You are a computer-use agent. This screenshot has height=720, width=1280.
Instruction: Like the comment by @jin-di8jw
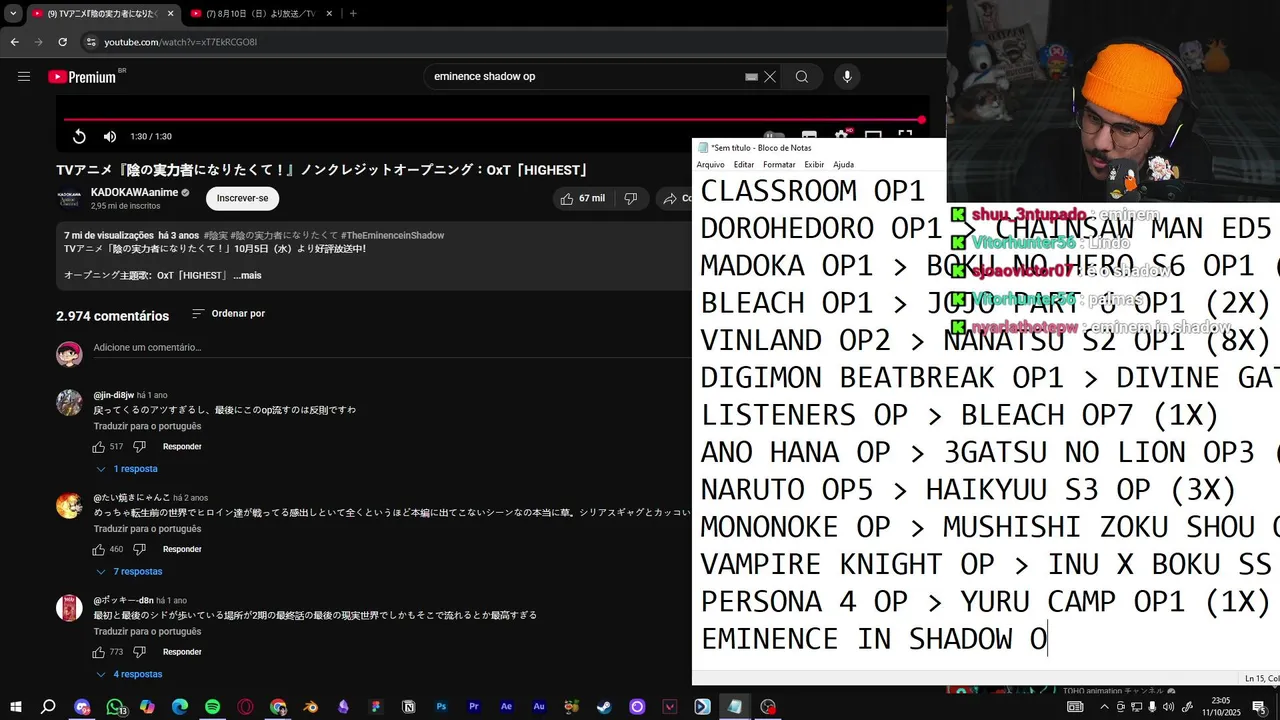[x=99, y=446]
